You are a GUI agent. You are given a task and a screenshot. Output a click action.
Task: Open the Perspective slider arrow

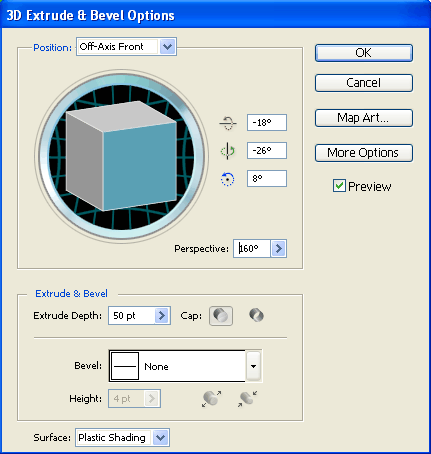point(279,249)
